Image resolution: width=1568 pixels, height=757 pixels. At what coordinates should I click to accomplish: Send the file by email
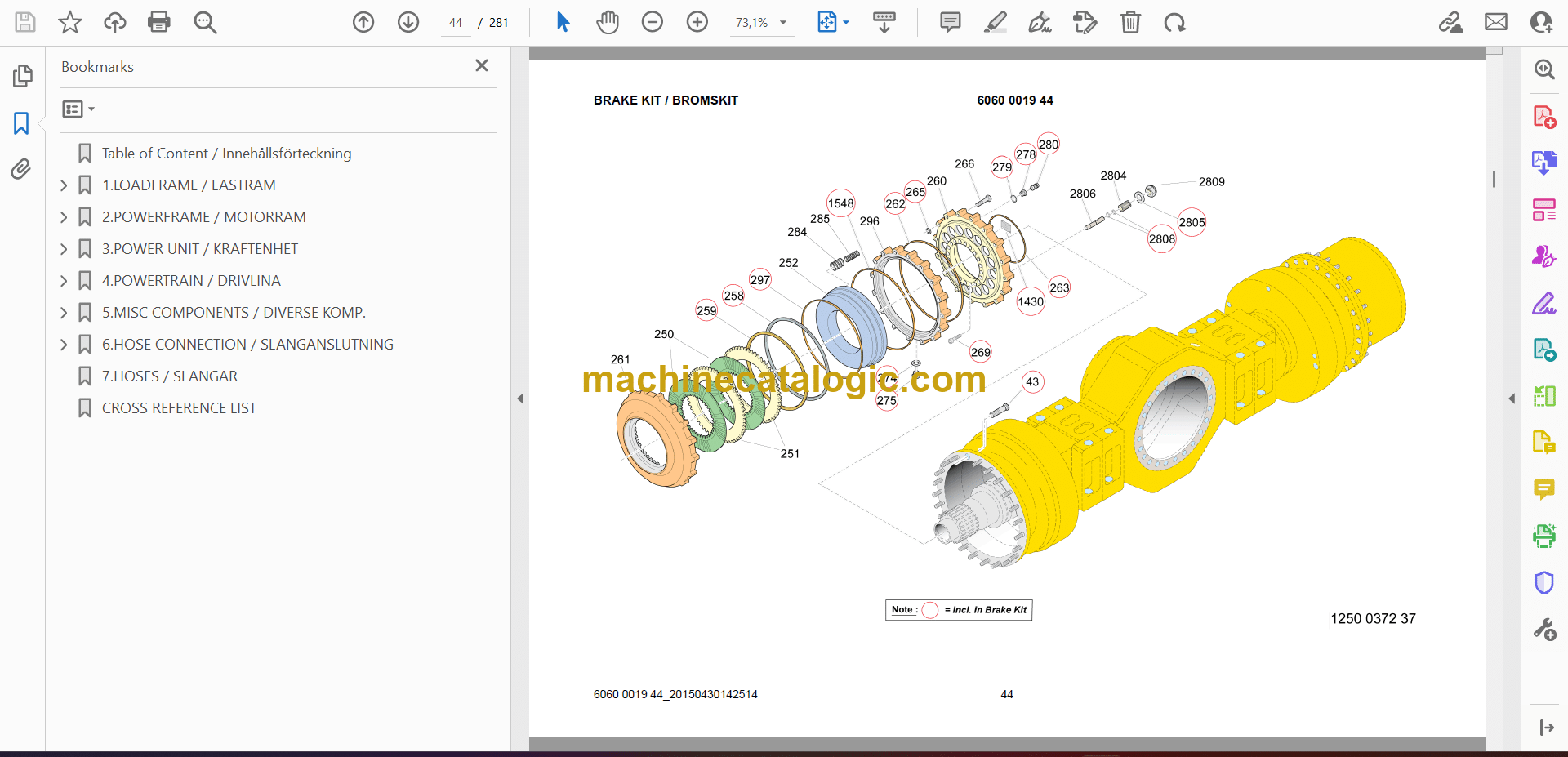point(1496,22)
